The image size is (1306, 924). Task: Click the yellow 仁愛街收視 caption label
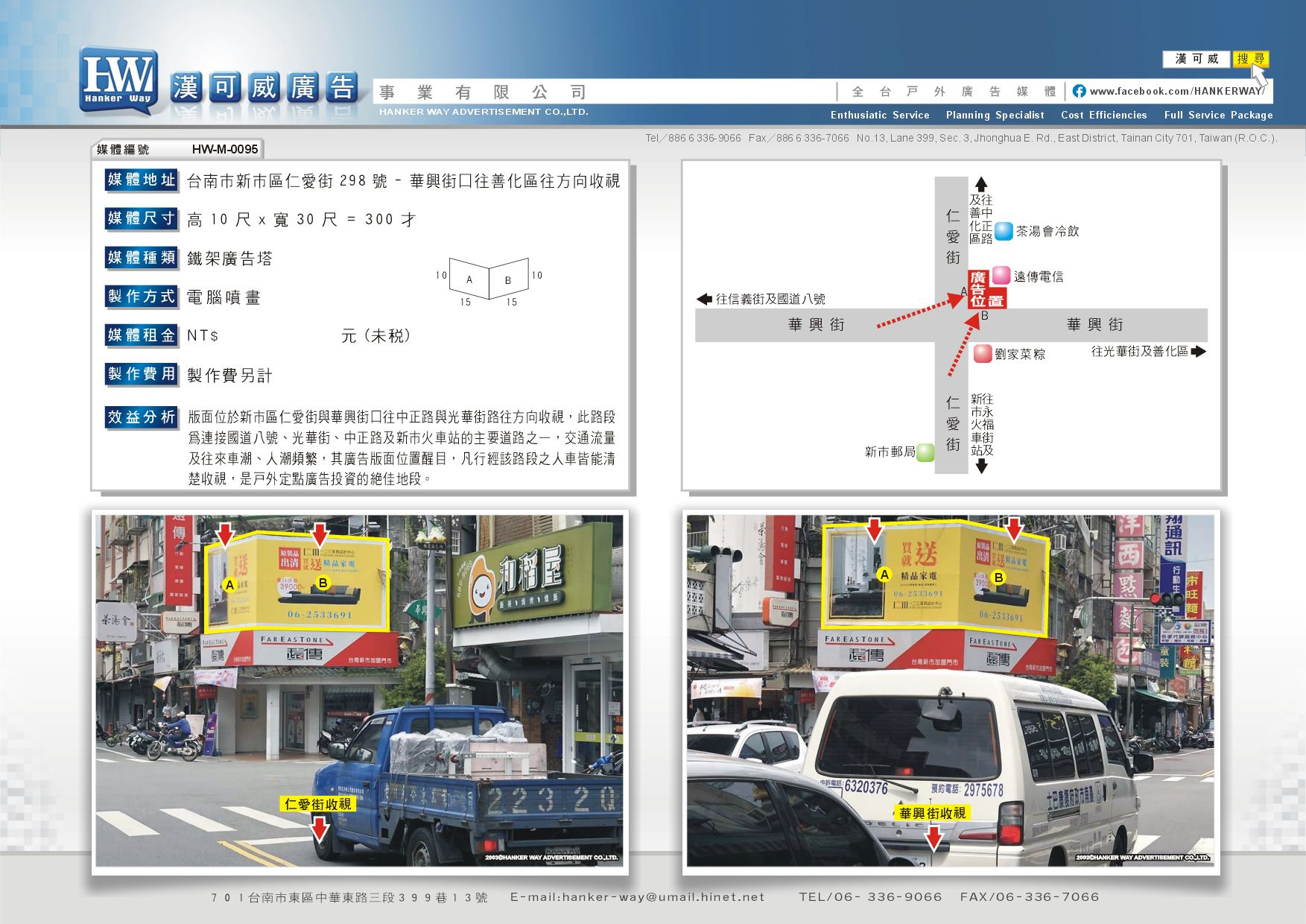318,804
